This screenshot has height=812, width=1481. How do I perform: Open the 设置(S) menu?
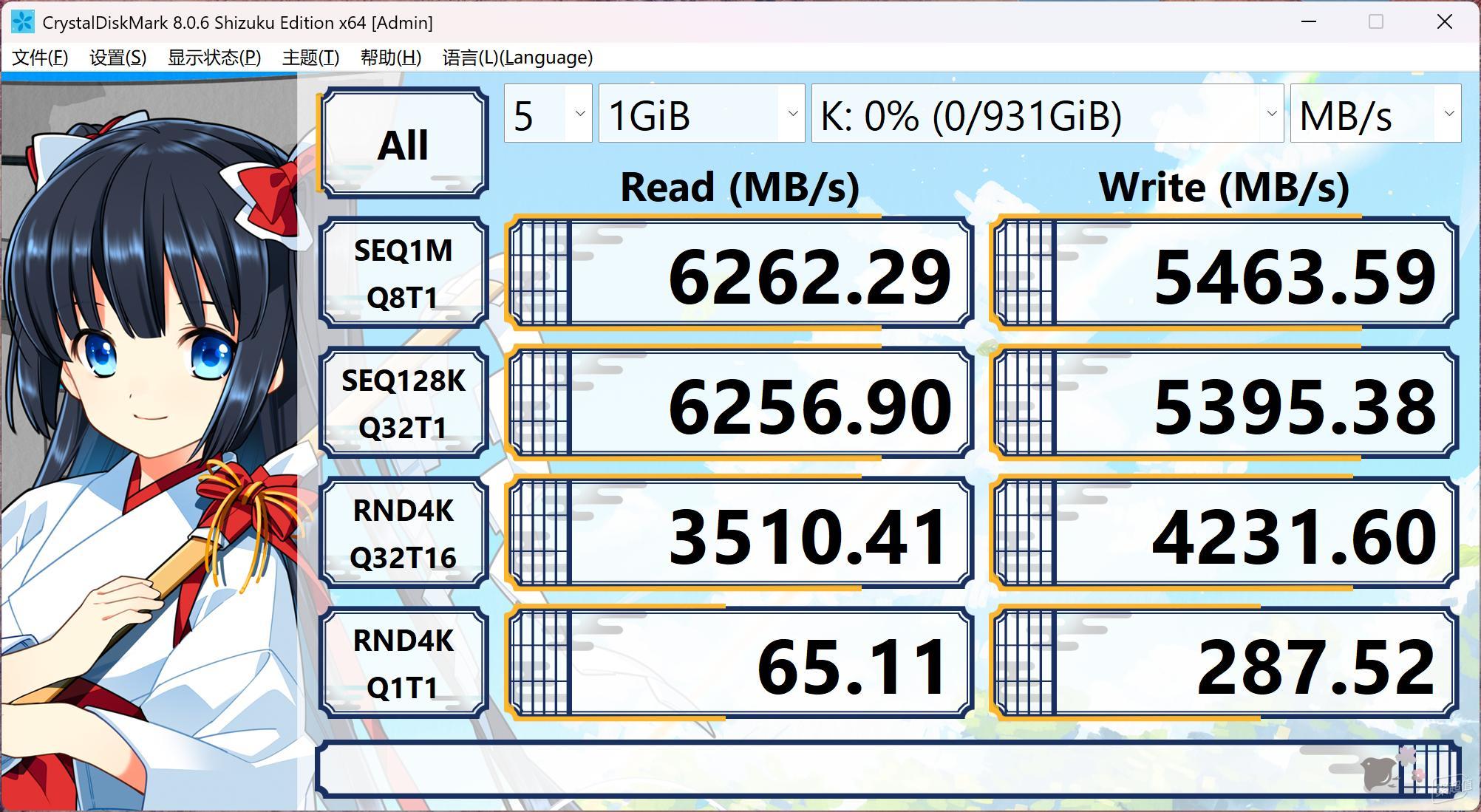(118, 58)
